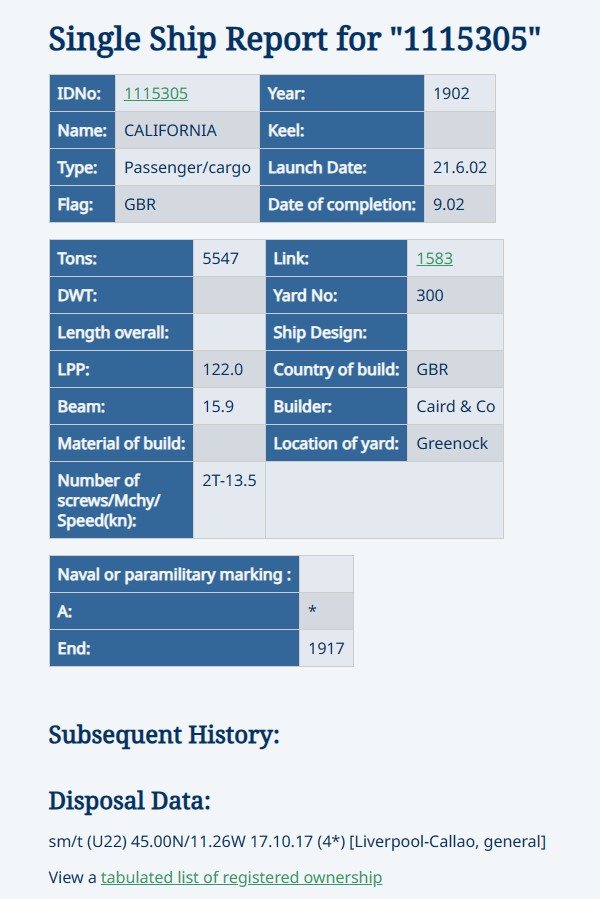Click the yard number 300 cell
The image size is (600, 899).
coord(430,295)
